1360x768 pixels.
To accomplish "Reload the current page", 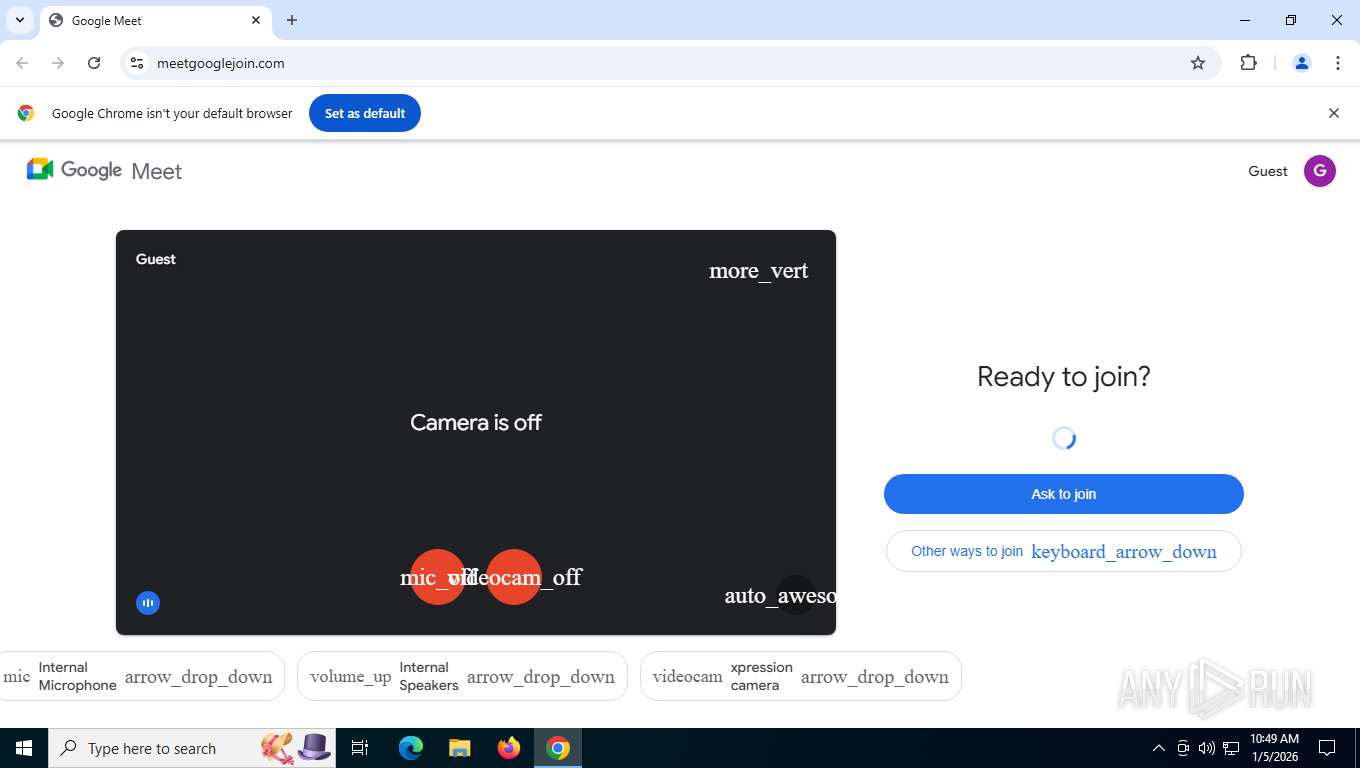I will pos(94,63).
